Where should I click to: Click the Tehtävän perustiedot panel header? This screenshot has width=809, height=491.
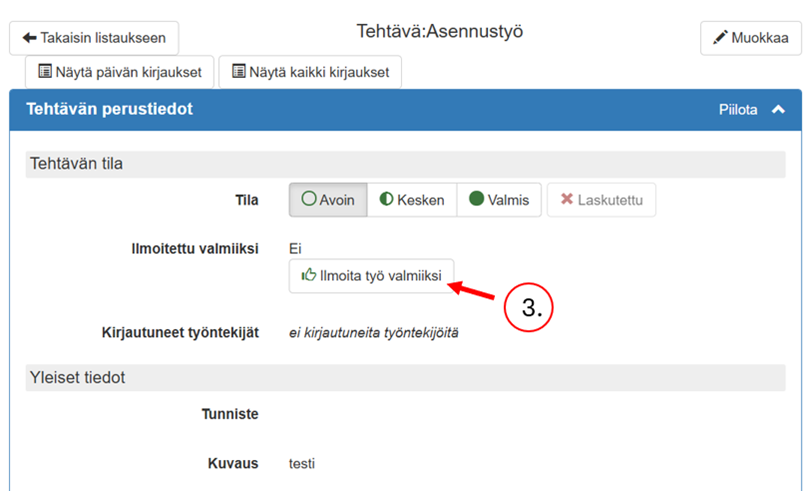[x=110, y=110]
